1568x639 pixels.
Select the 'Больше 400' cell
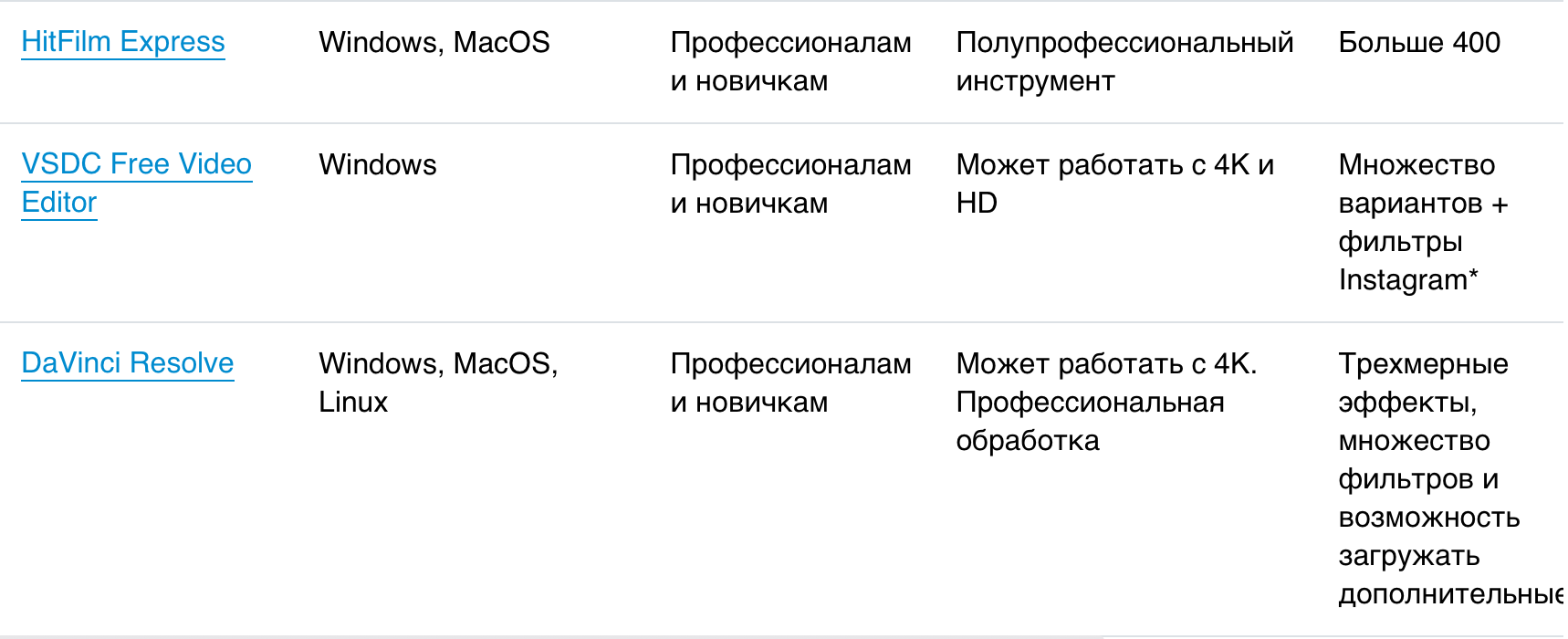pos(1419,43)
